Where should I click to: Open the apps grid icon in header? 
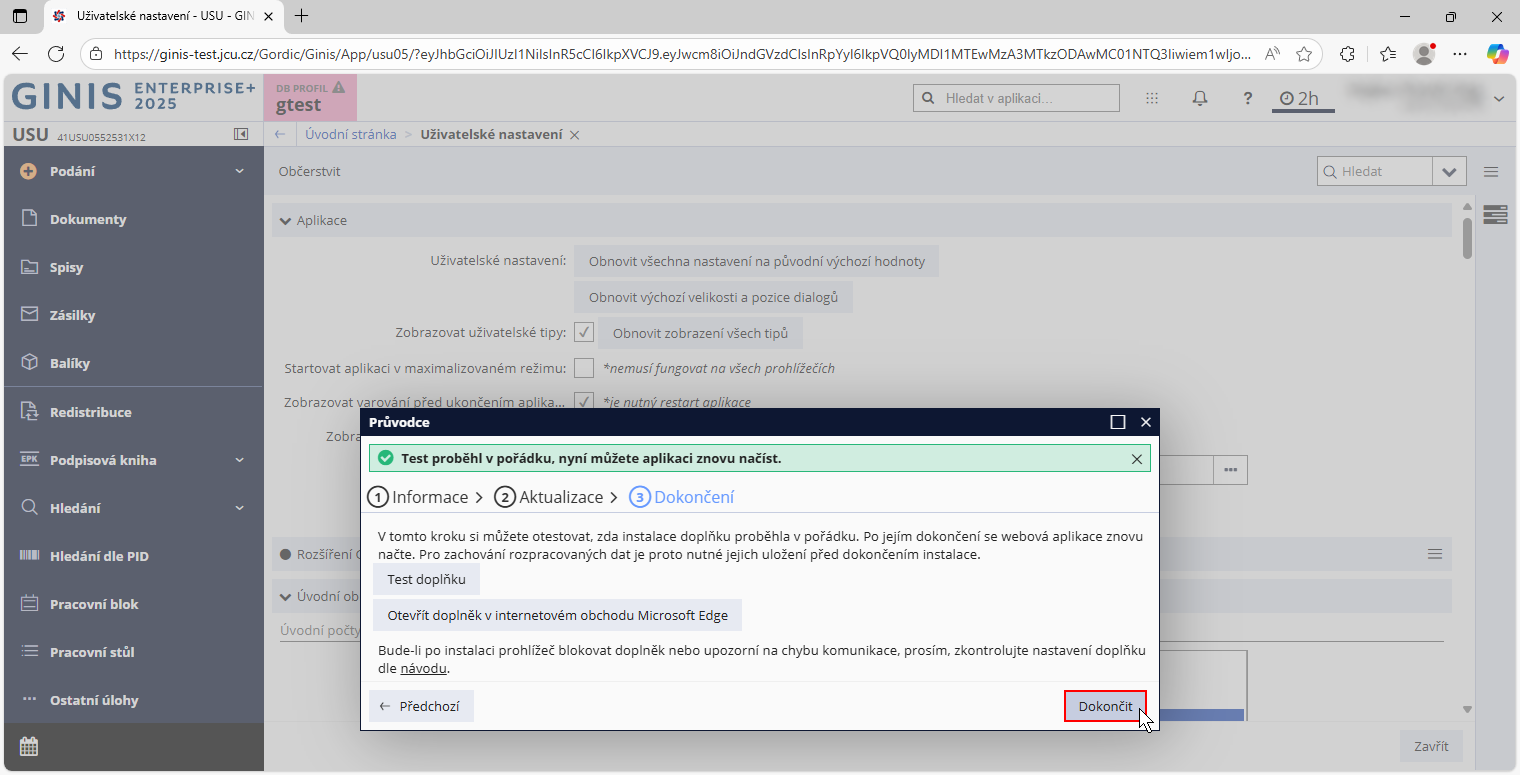[x=1152, y=98]
